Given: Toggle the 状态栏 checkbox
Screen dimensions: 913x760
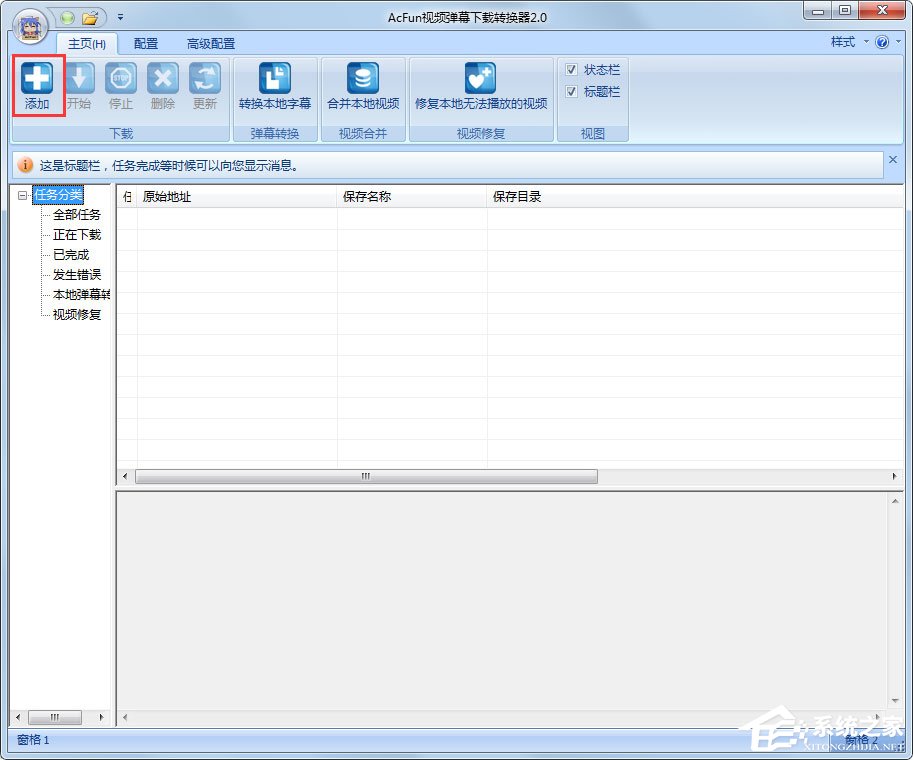Looking at the screenshot, I should click(x=571, y=70).
